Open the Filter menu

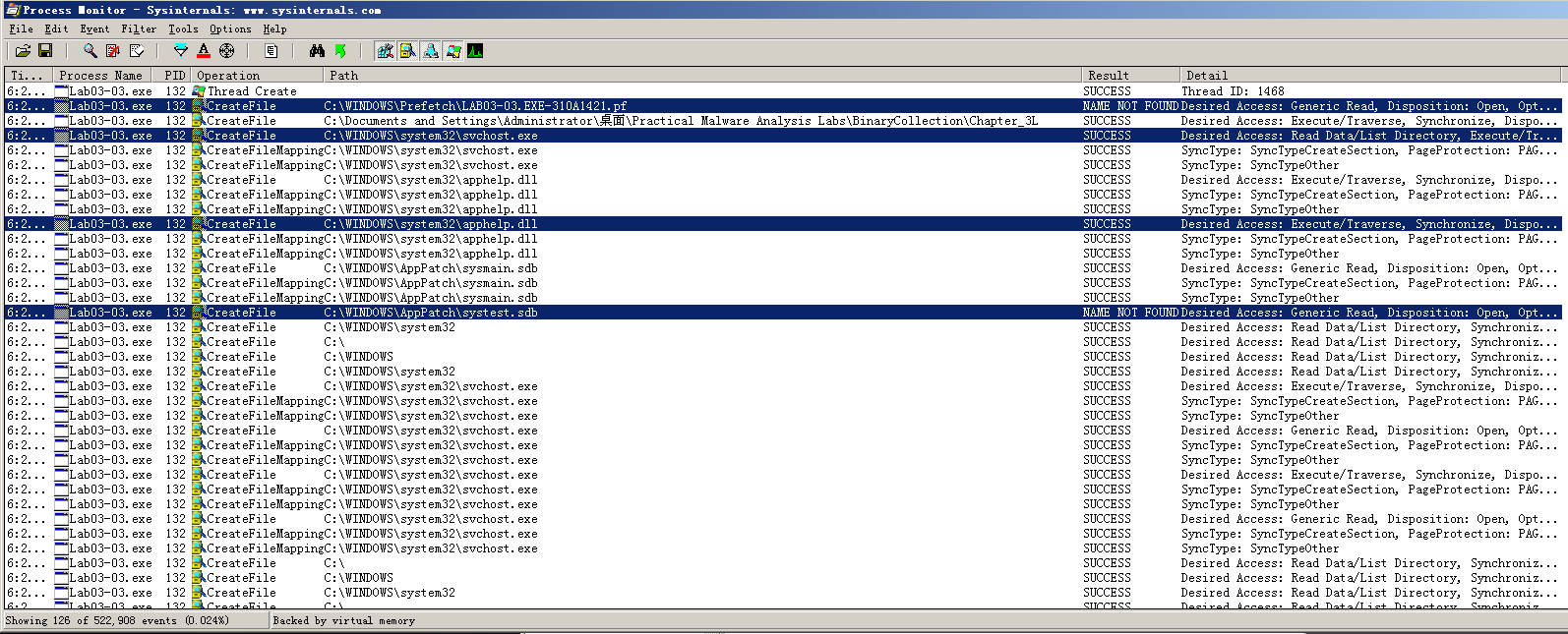pyautogui.click(x=139, y=29)
